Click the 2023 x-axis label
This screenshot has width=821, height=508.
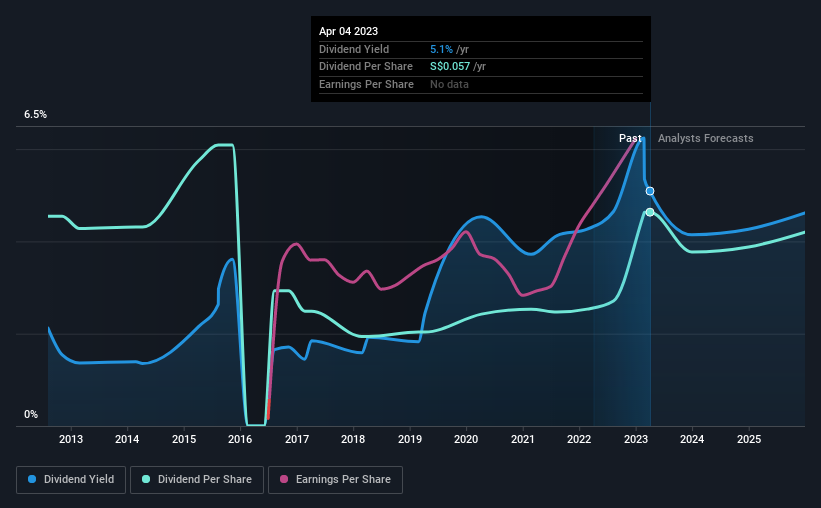(x=636, y=439)
